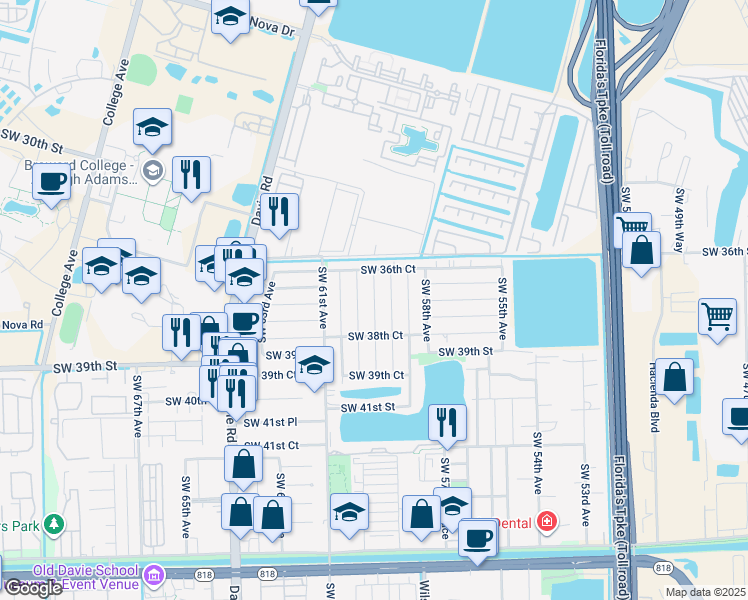Screen dimensions: 748x600
Task: Click the Broward College graduation cap pin
Action: [153, 170]
